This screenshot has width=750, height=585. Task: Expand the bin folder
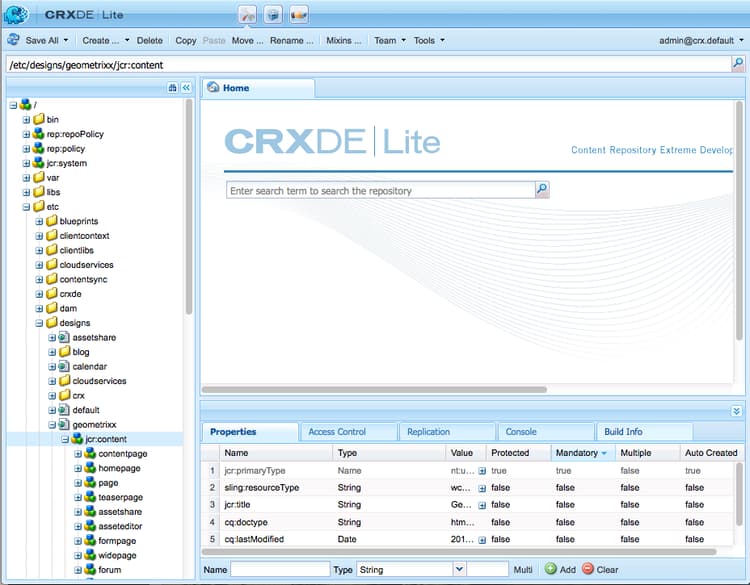[26, 120]
